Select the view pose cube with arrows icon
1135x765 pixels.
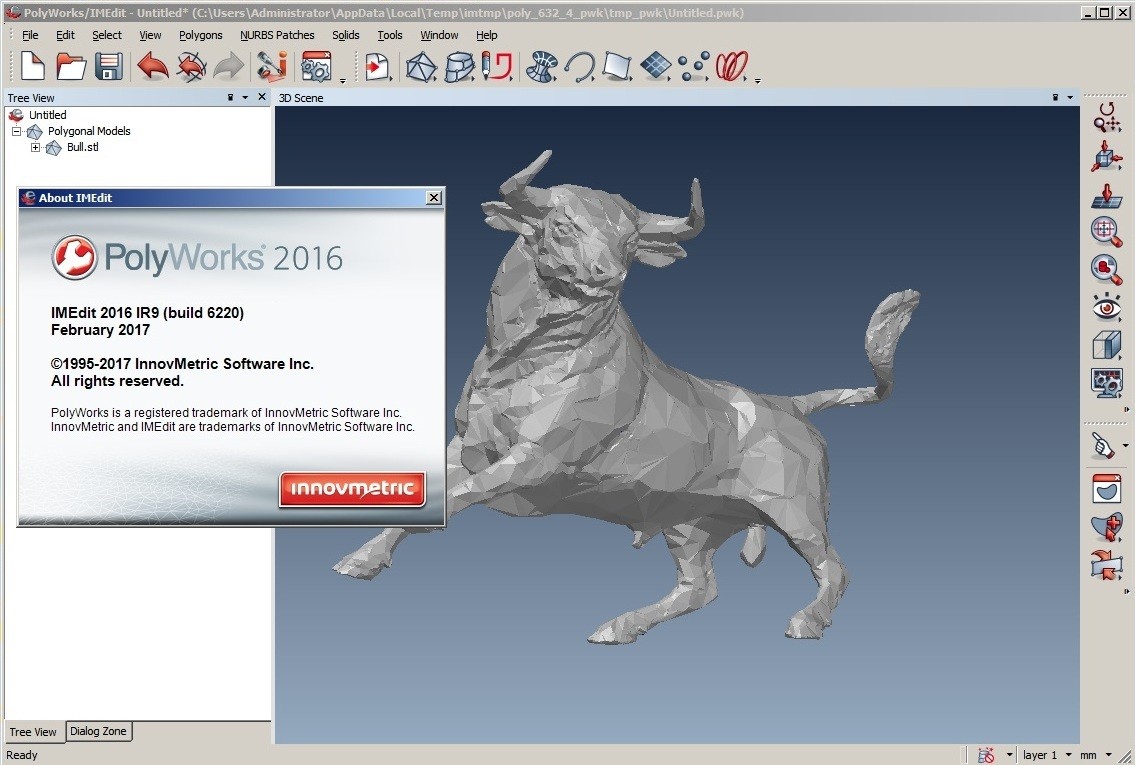1106,156
